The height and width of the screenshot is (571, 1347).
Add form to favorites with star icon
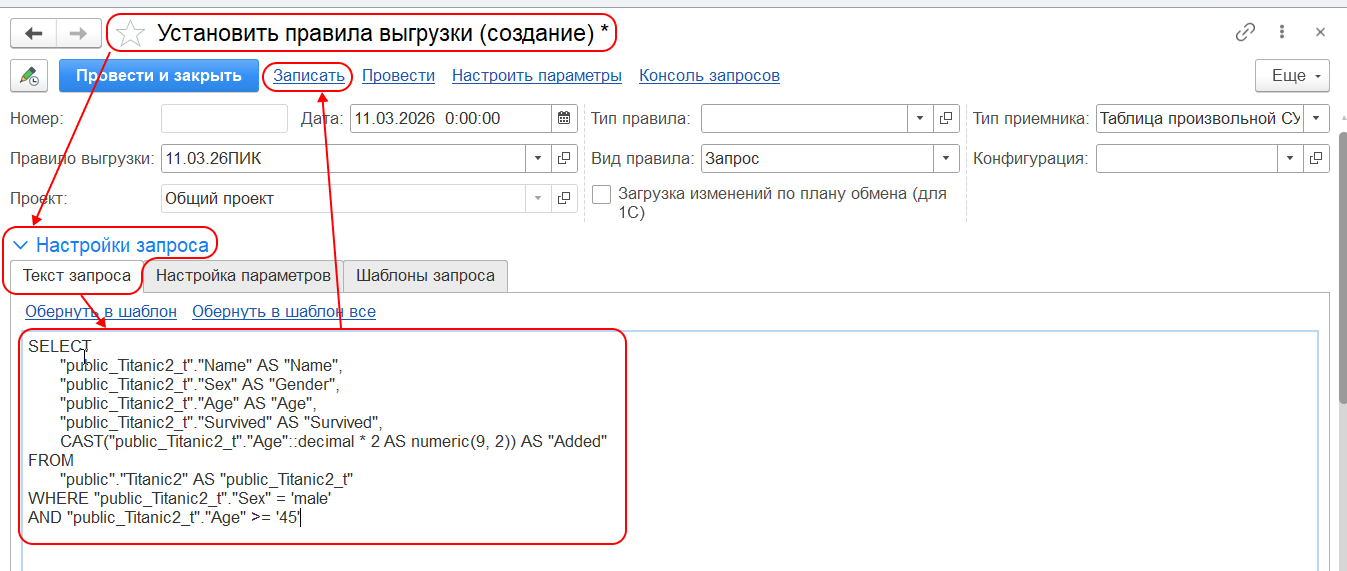130,34
